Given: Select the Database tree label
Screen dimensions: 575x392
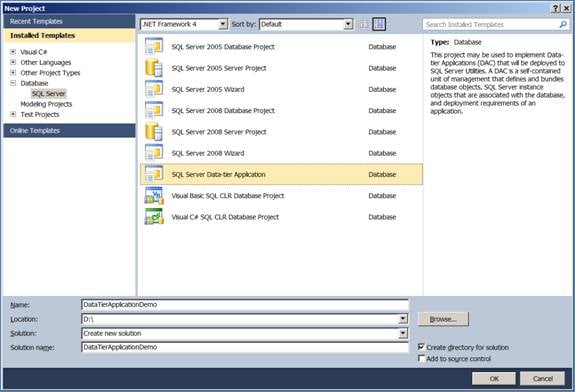Looking at the screenshot, I should pyautogui.click(x=34, y=83).
